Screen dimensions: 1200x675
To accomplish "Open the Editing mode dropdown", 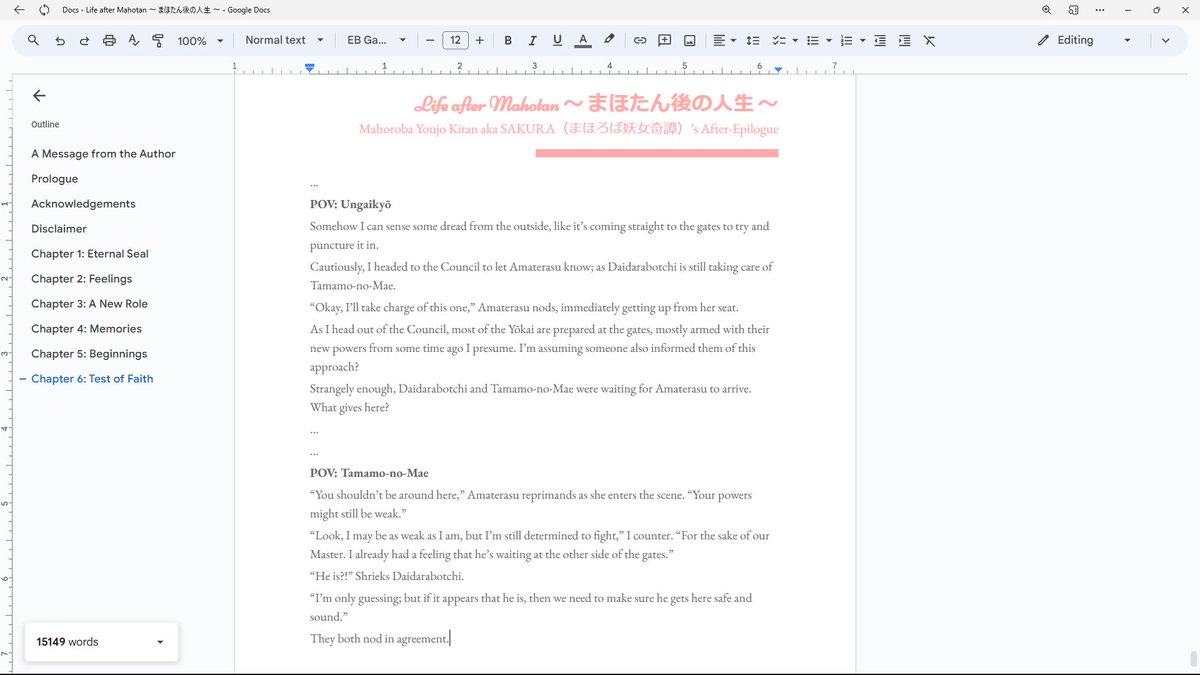I will (1084, 40).
